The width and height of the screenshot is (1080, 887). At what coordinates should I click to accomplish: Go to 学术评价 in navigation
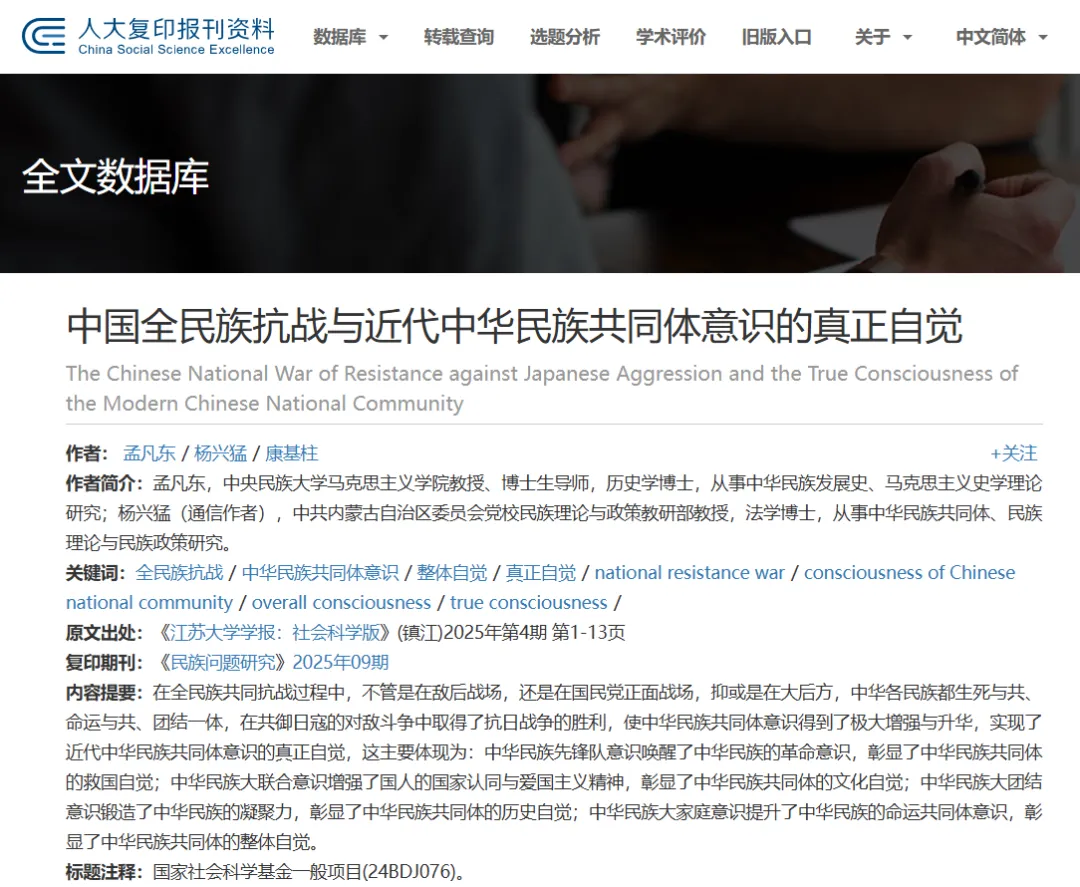[x=671, y=37]
